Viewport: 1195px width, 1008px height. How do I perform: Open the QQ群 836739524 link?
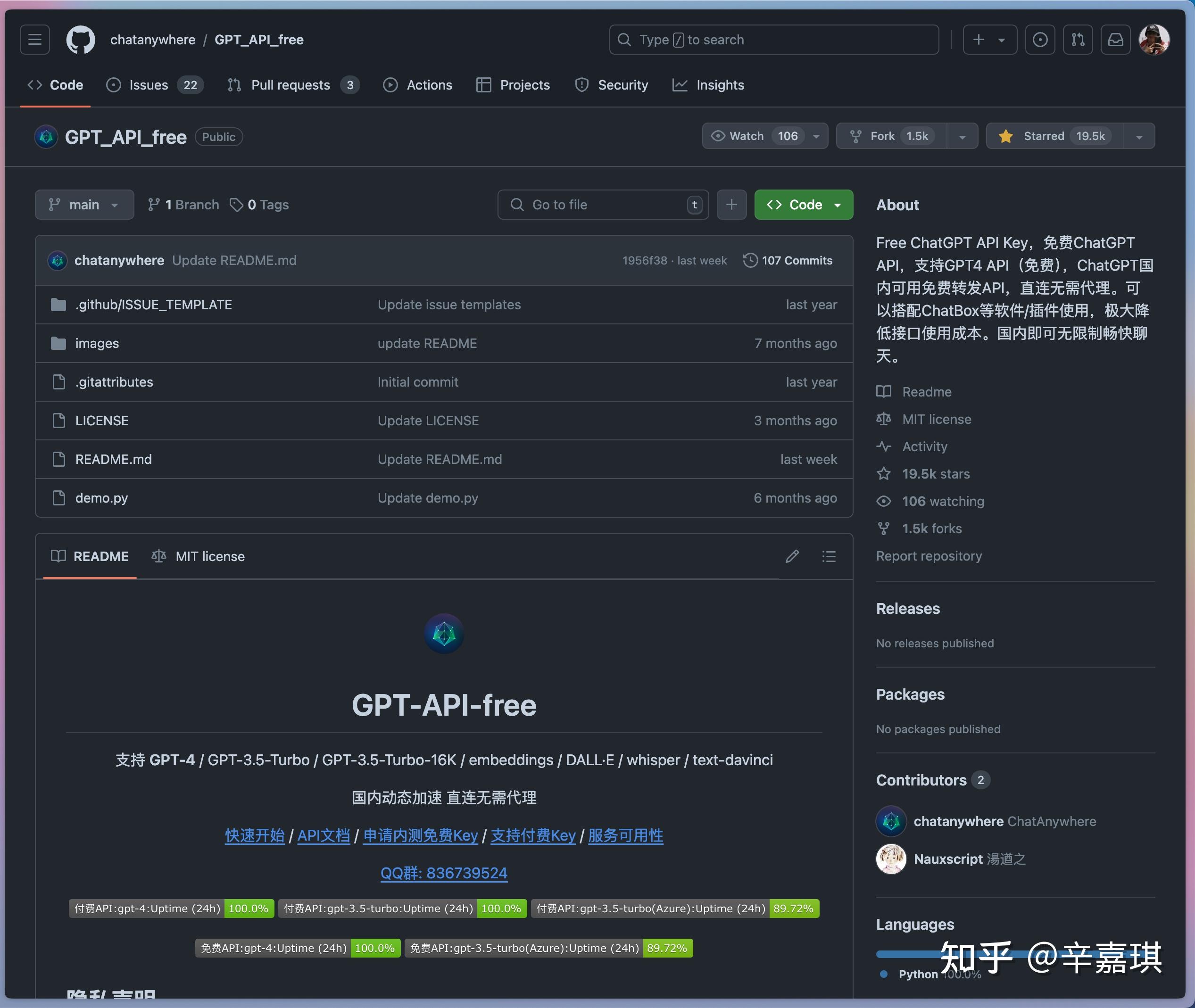(444, 873)
